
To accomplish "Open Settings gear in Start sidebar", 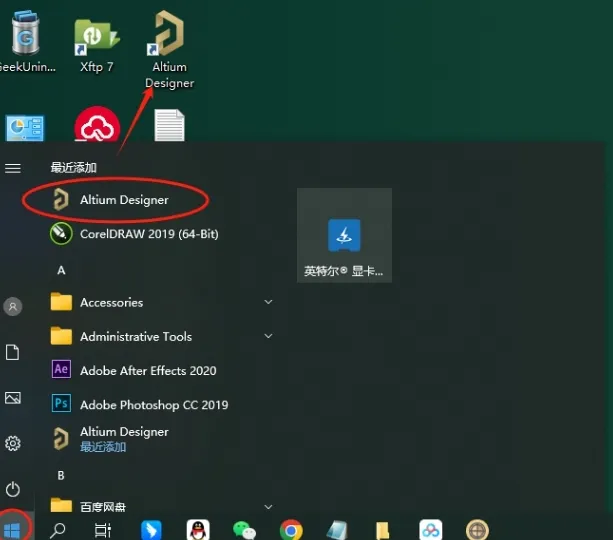I will point(13,443).
